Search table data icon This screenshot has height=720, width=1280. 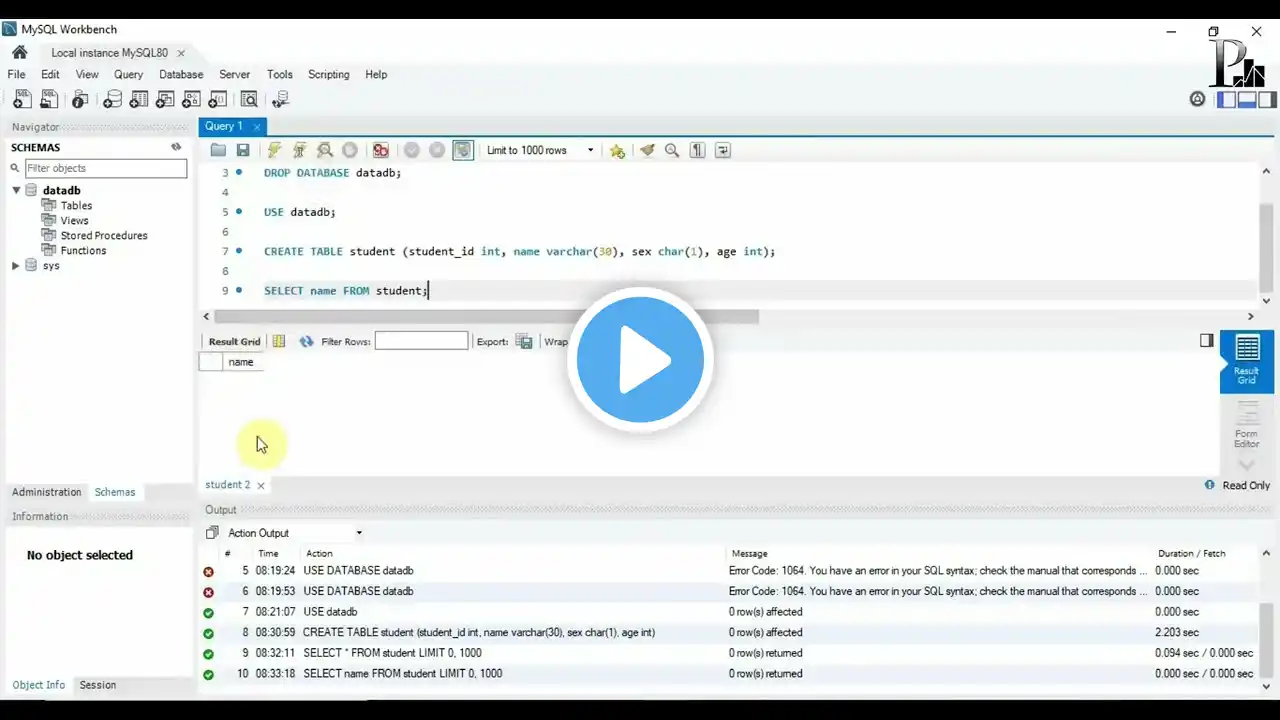coord(249,99)
